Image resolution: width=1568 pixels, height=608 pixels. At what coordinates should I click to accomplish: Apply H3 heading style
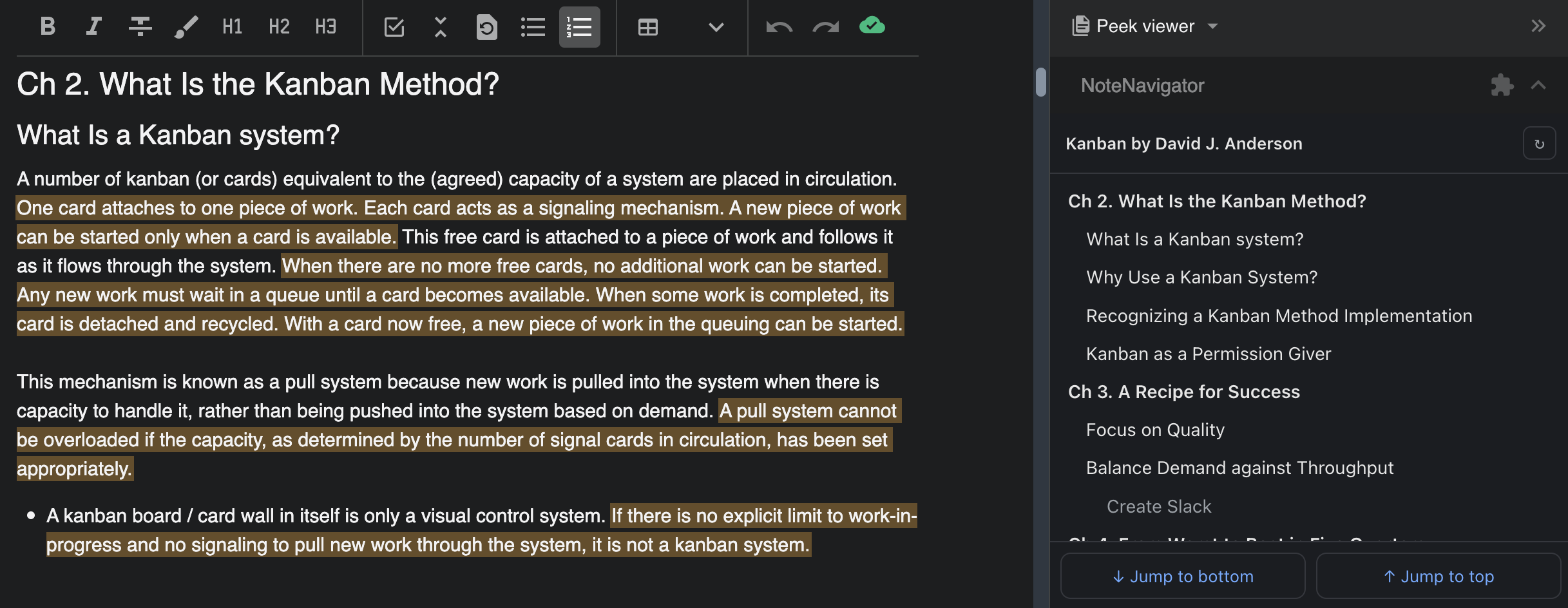[325, 26]
